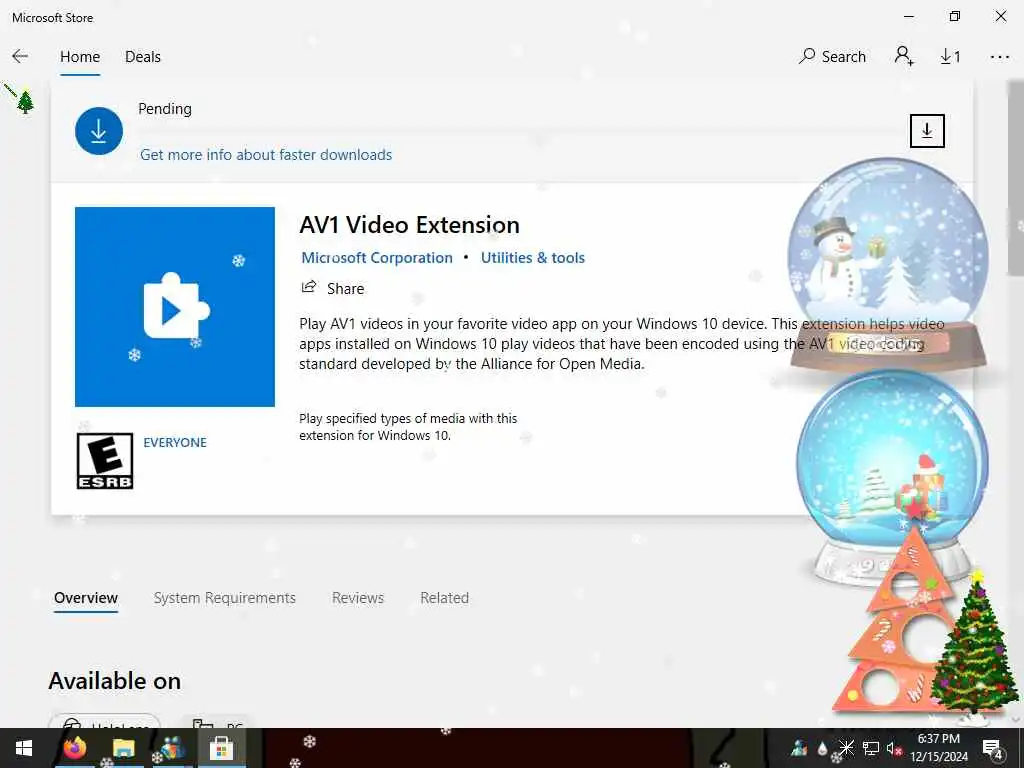Click the ESRB Everyone rating badge
The height and width of the screenshot is (768, 1024).
click(104, 461)
